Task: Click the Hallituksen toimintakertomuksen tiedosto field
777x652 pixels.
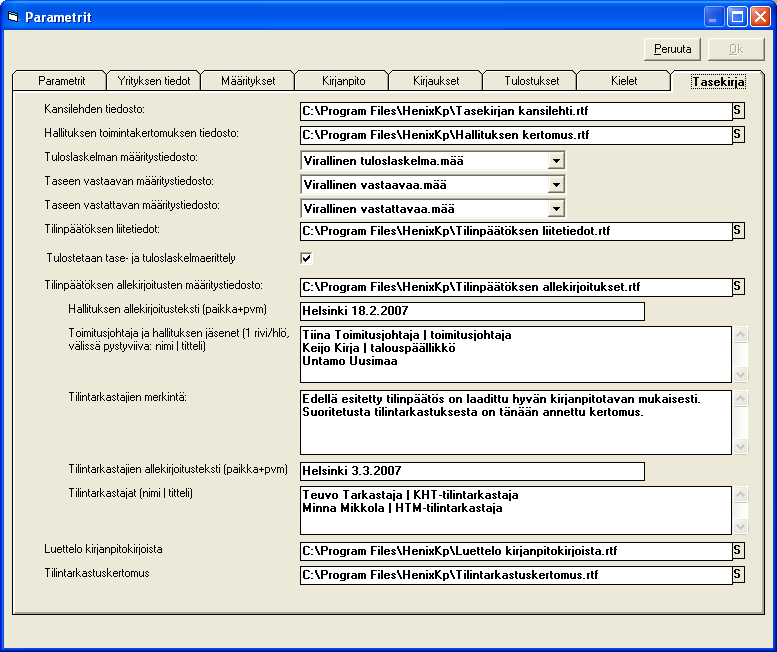Action: [x=516, y=135]
